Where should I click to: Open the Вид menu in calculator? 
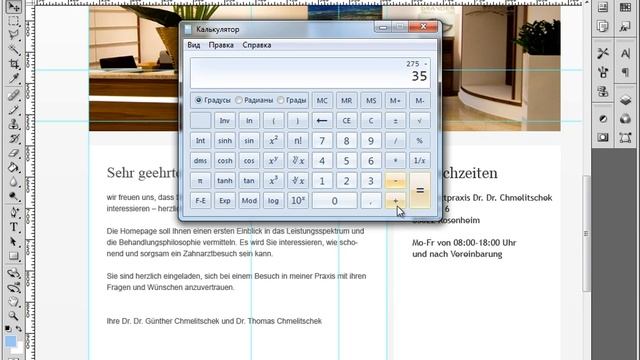(193, 45)
